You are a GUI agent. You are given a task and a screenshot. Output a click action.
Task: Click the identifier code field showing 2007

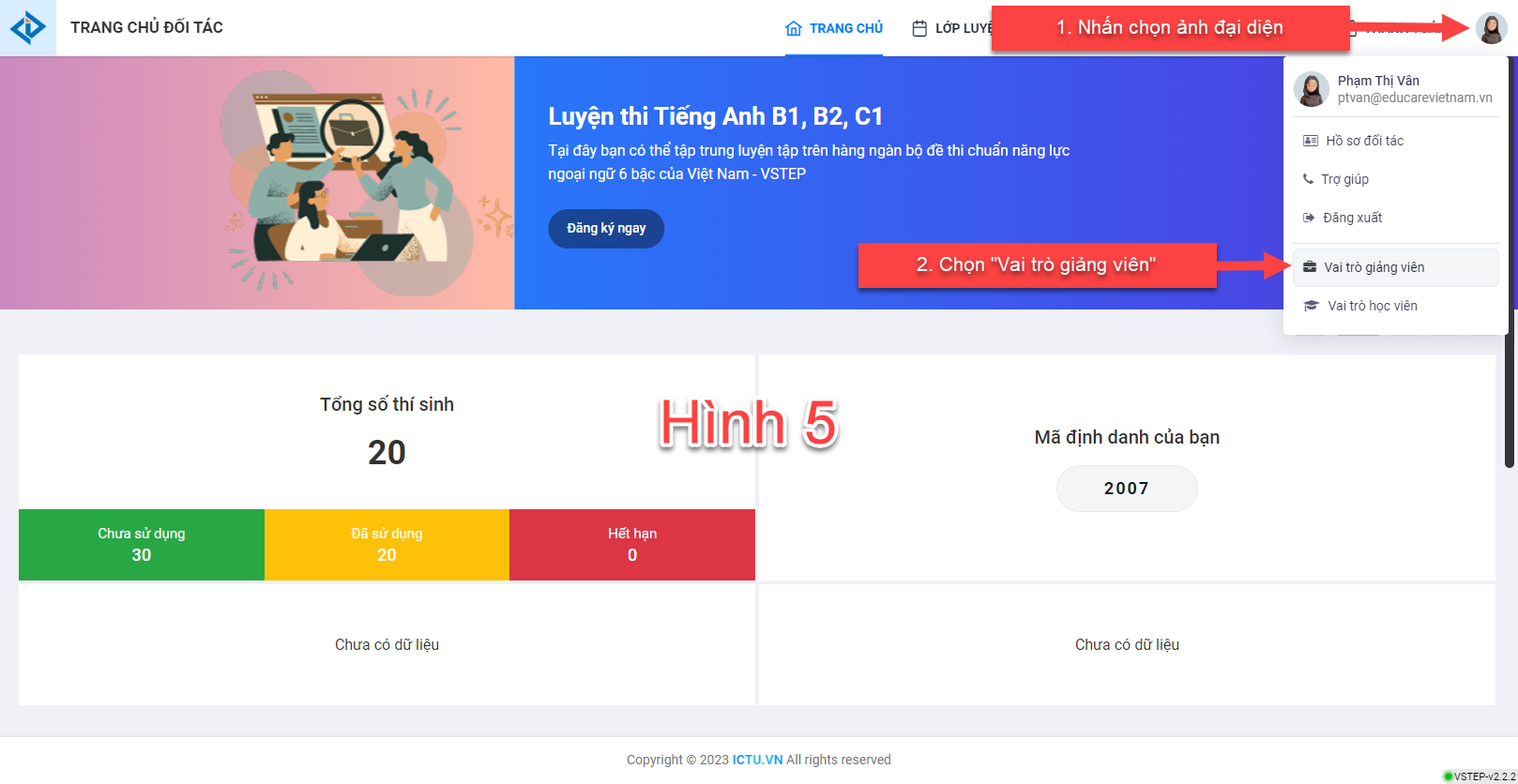tap(1127, 489)
